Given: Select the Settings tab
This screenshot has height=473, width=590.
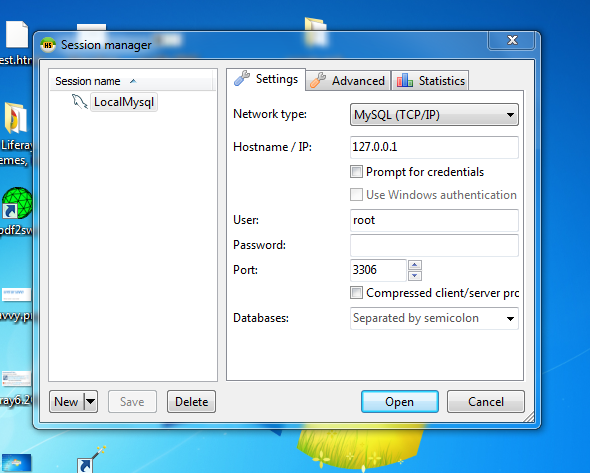Looking at the screenshot, I should coord(266,79).
